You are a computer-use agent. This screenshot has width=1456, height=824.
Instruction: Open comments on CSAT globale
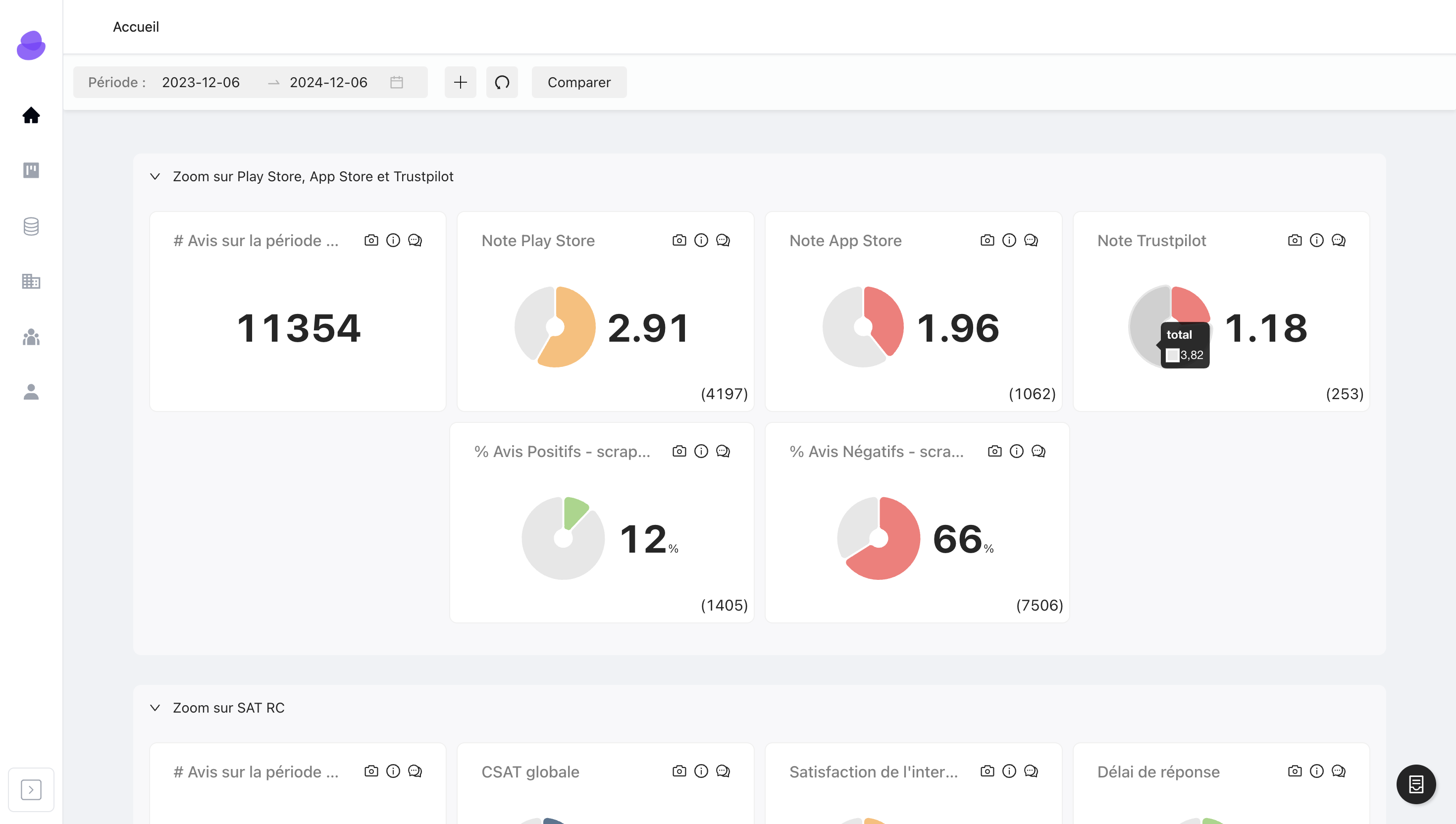(723, 772)
